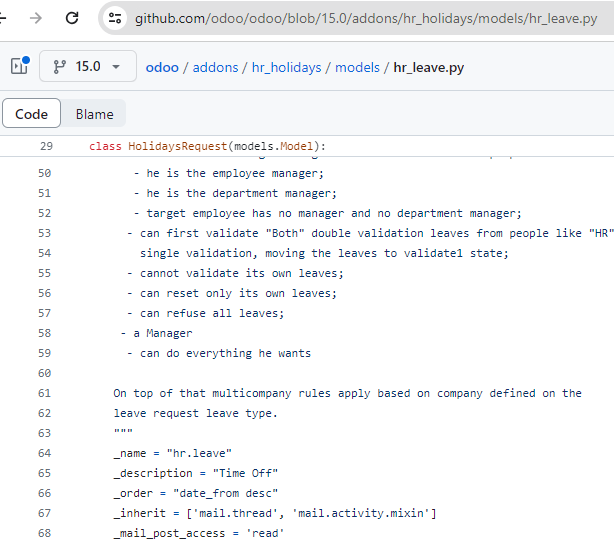The image size is (614, 539).
Task: Click text 'he is the employee manager;'
Action: click(235, 173)
